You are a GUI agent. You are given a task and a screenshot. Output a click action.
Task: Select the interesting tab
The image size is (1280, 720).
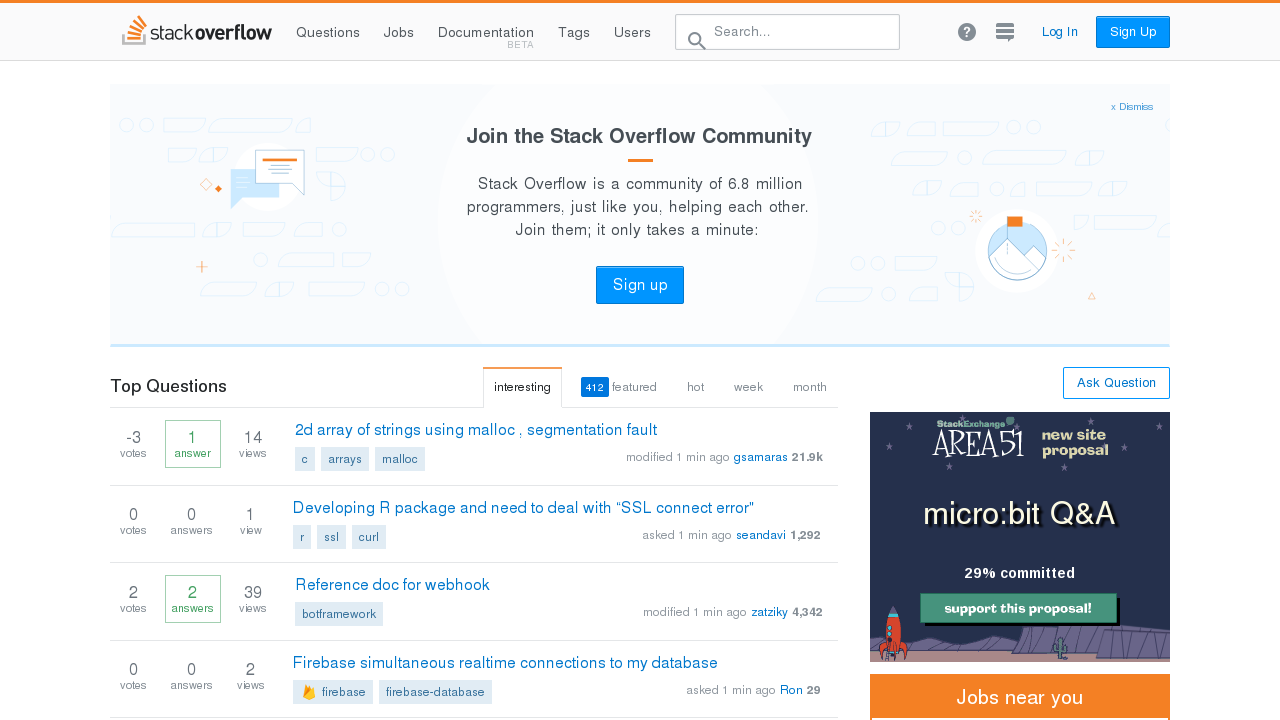[522, 387]
